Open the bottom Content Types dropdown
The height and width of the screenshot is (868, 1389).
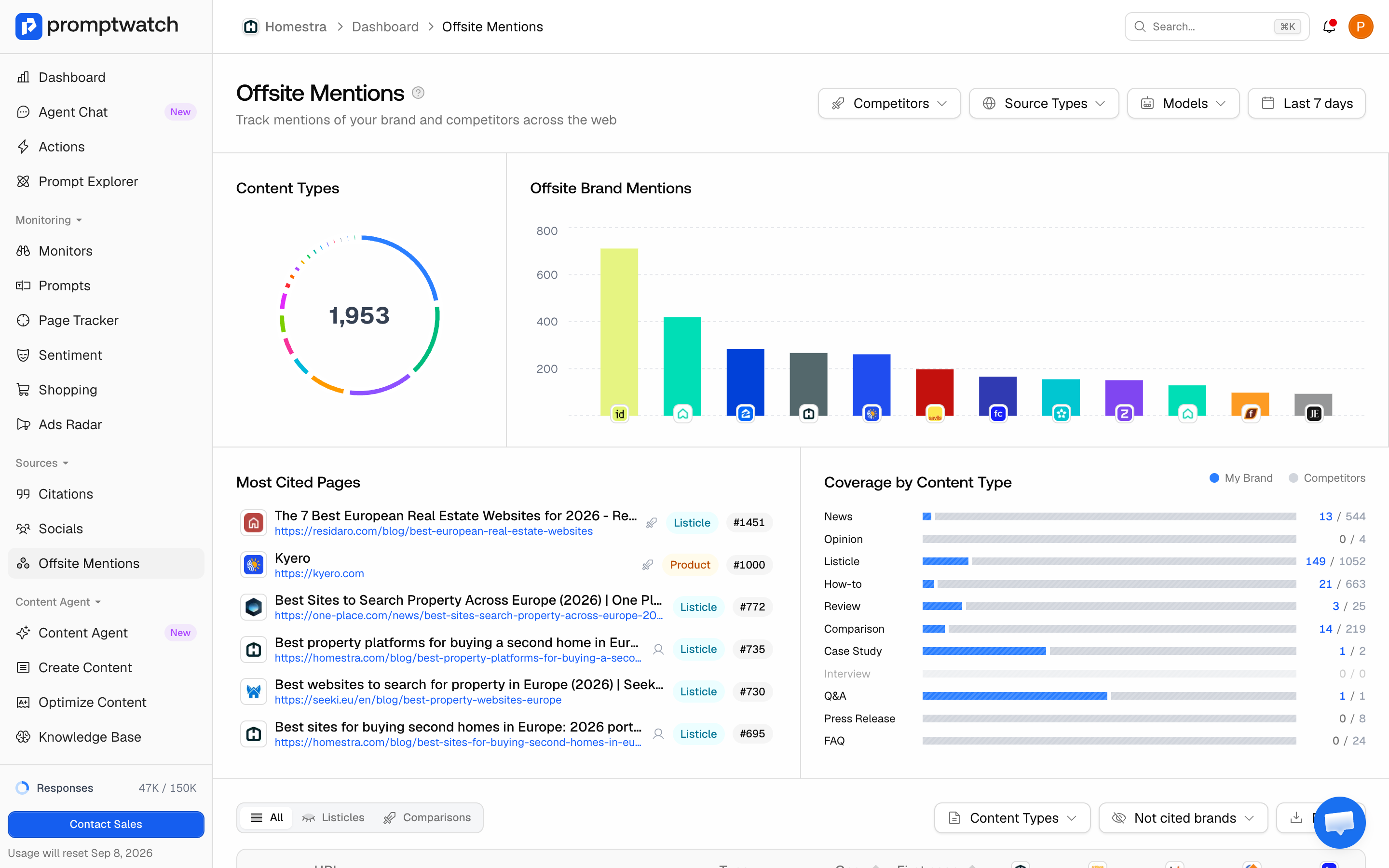[1012, 818]
